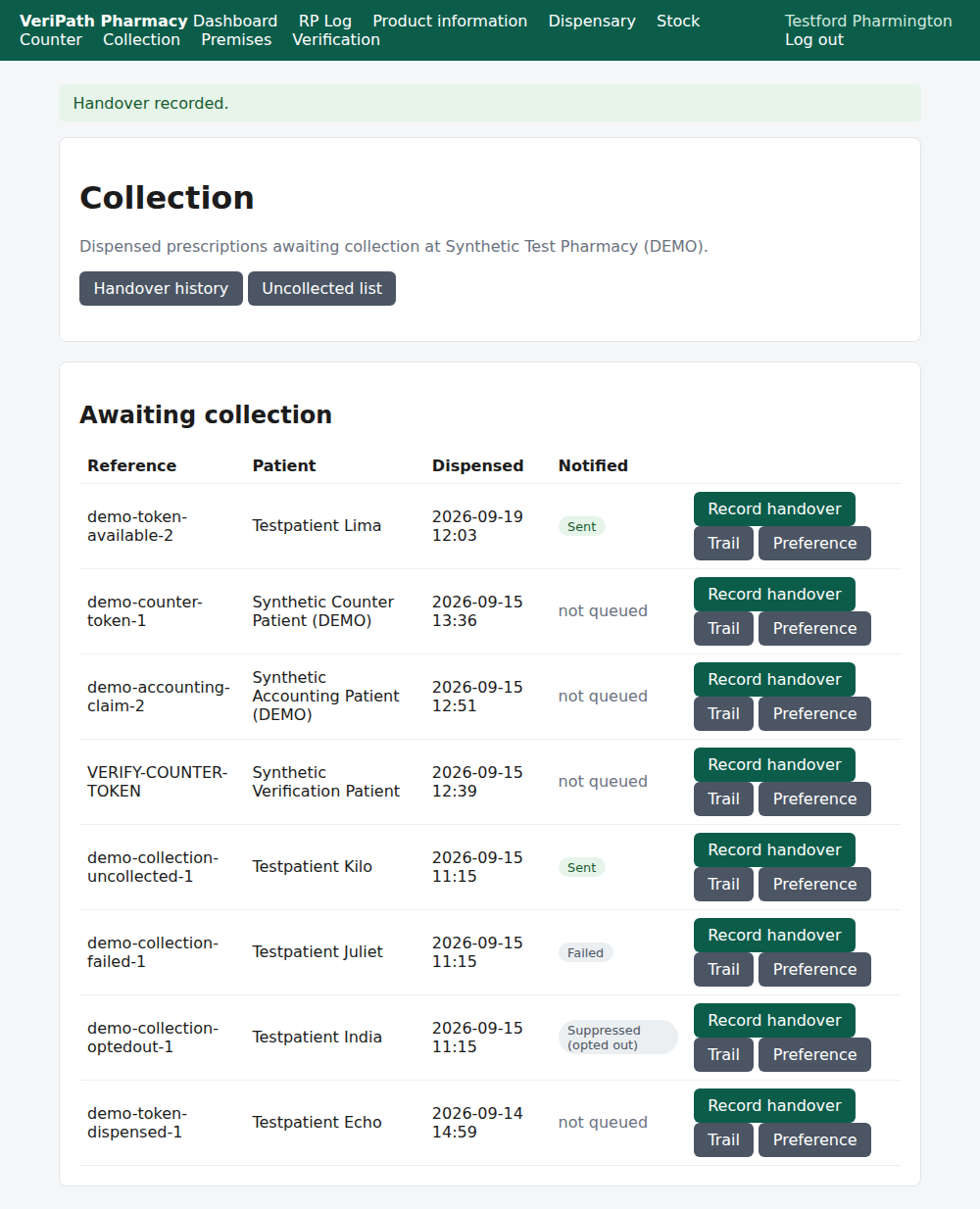Select the Verification nav link

click(x=336, y=39)
